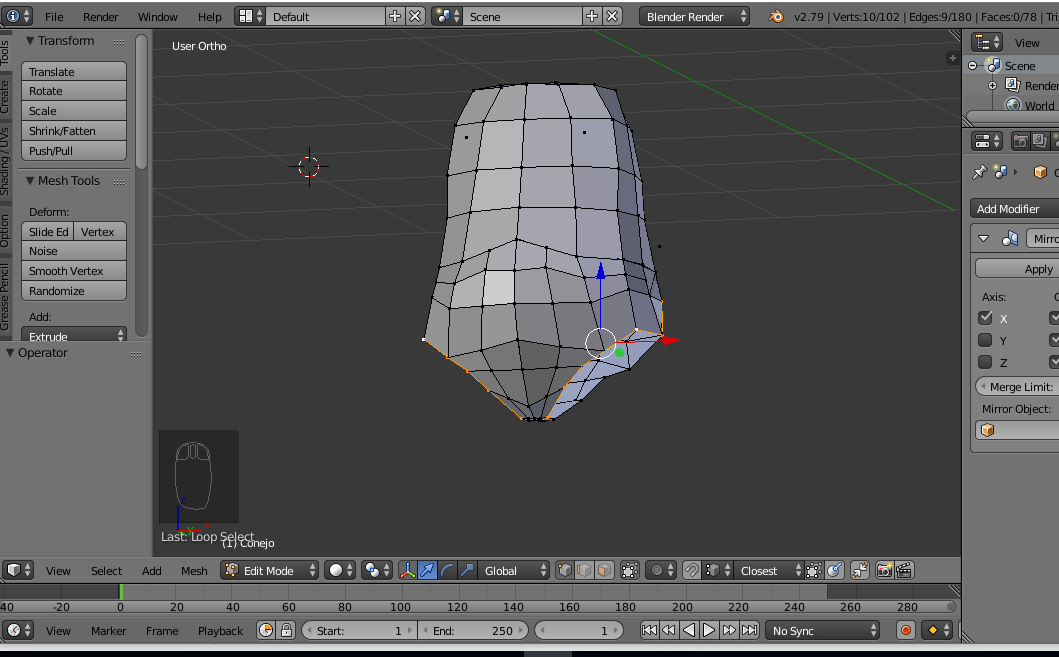
Task: Open the Properties editor type selector
Action: coord(987,141)
